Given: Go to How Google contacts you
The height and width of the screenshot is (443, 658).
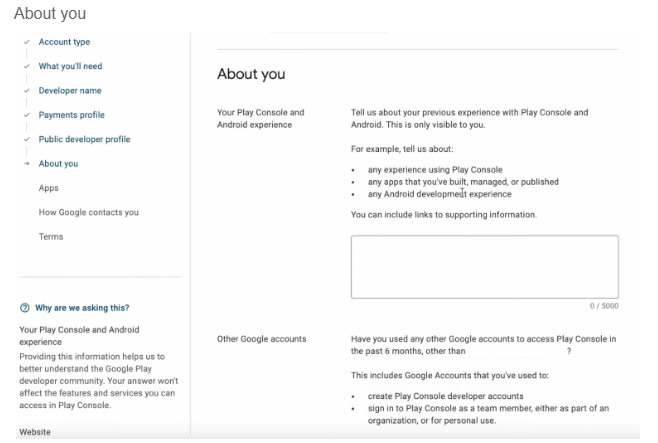Looking at the screenshot, I should pyautogui.click(x=88, y=212).
